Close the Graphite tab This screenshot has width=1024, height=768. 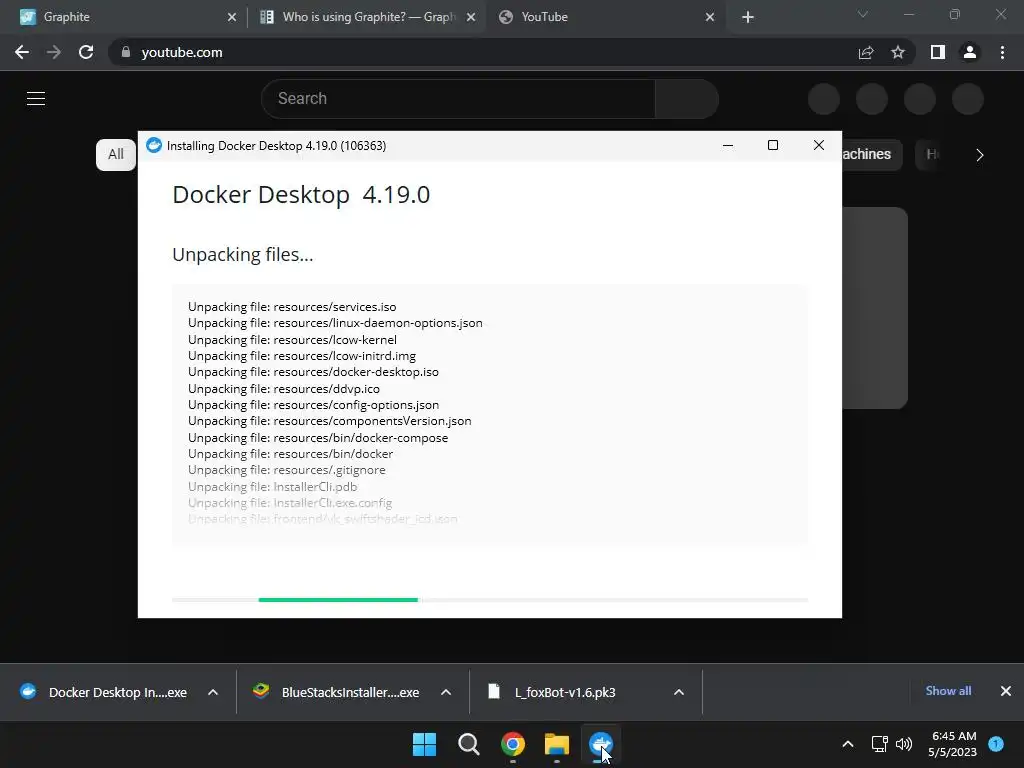[232, 17]
